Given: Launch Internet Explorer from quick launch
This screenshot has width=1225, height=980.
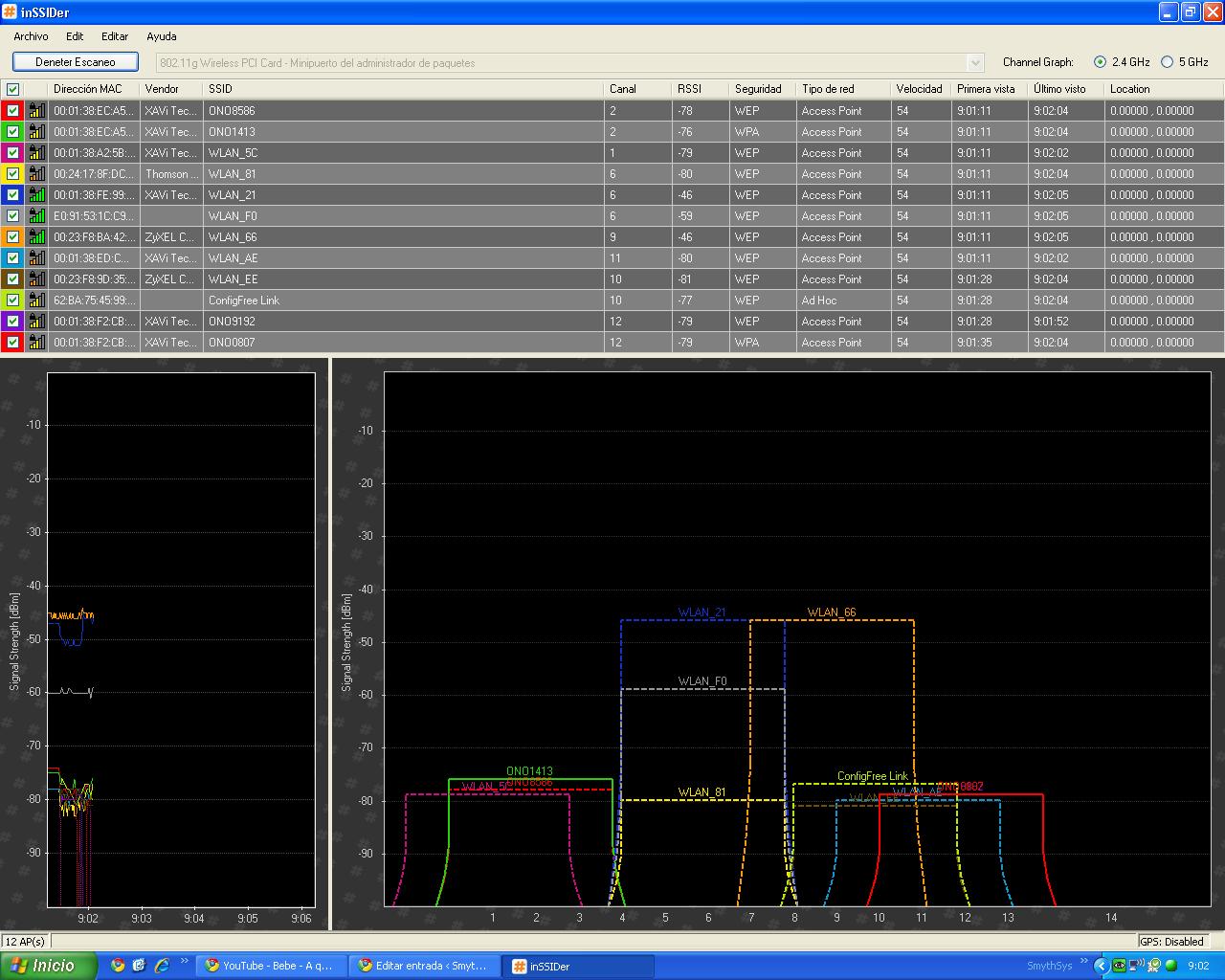Looking at the screenshot, I should coord(162,966).
